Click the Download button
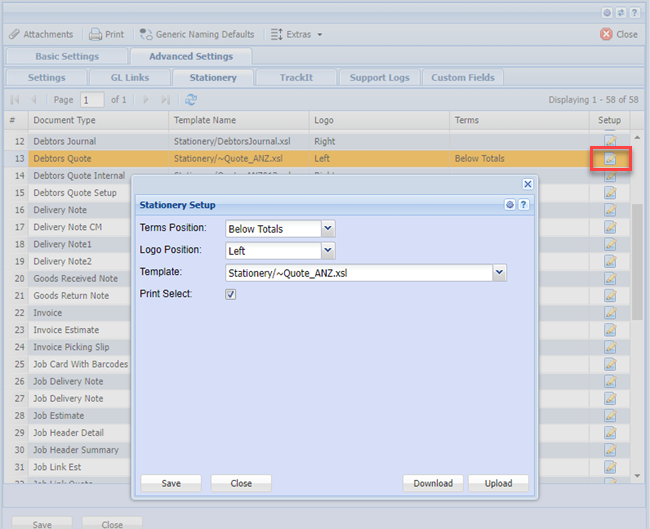The height and width of the screenshot is (529, 650). (x=433, y=483)
